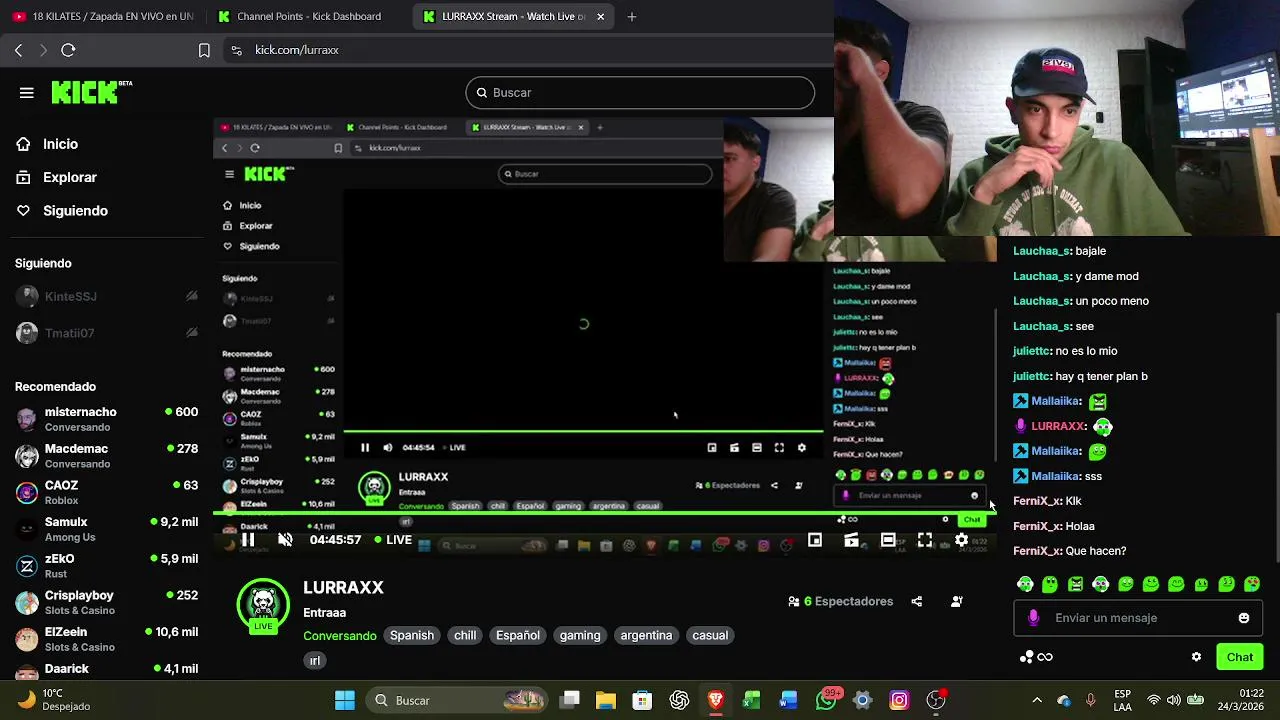The height and width of the screenshot is (720, 1280).
Task: Open channel points infinity balance
Action: [1036, 657]
